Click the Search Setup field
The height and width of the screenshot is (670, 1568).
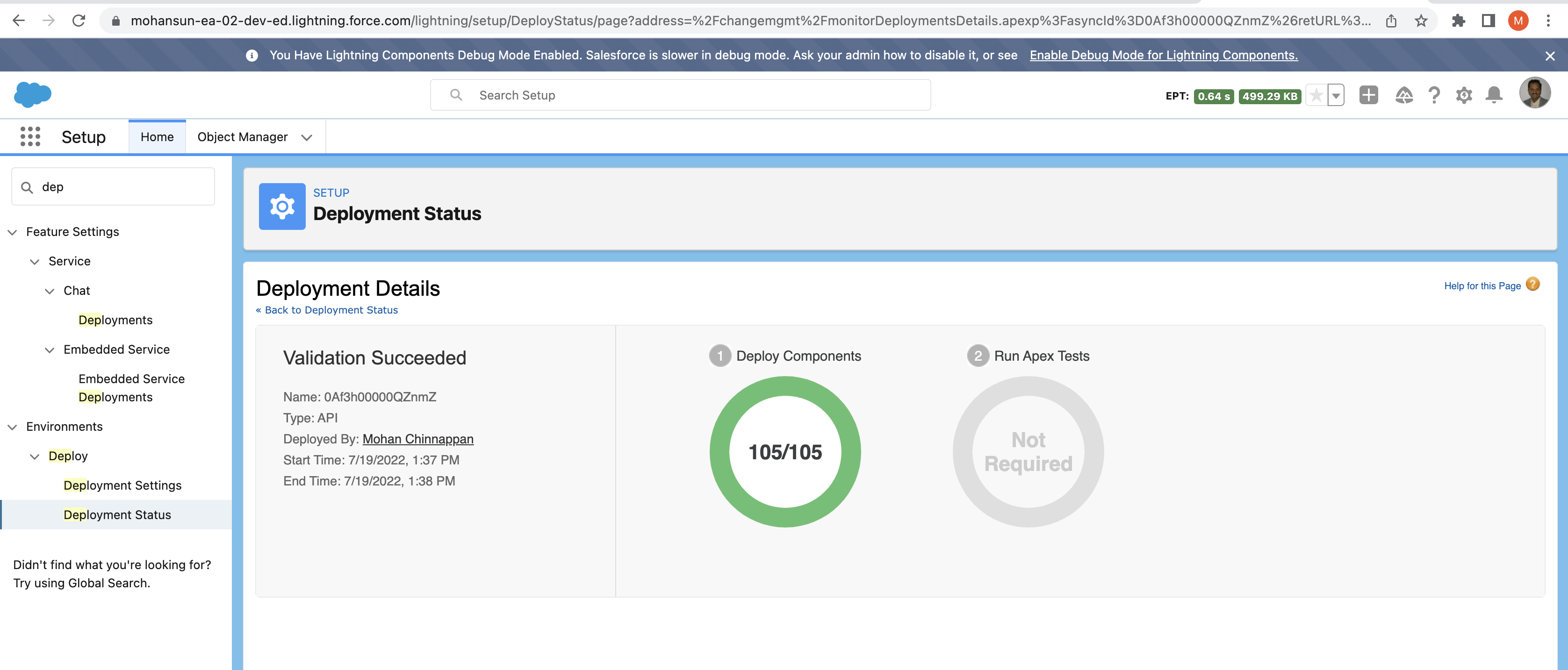coord(680,95)
